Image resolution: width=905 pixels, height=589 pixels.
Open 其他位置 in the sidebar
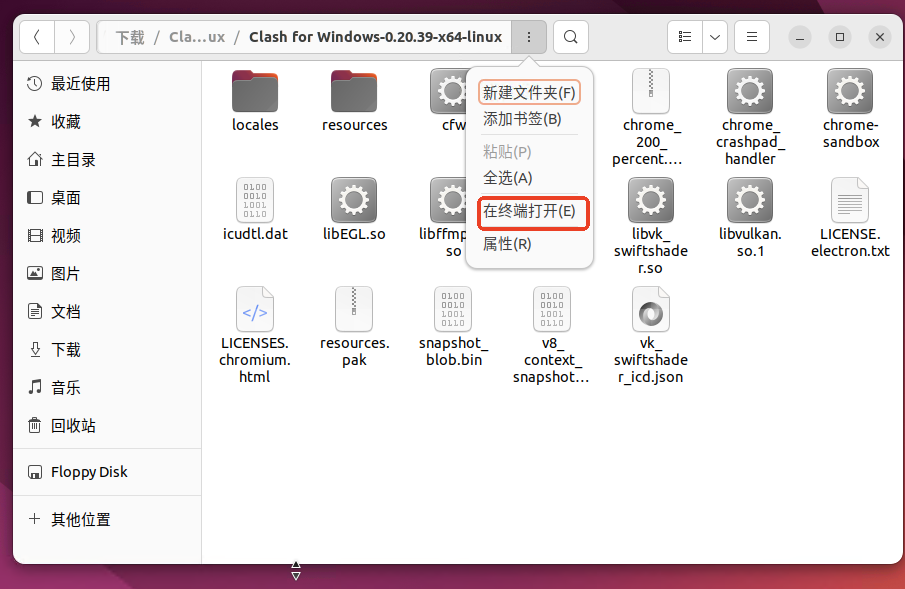coord(80,520)
